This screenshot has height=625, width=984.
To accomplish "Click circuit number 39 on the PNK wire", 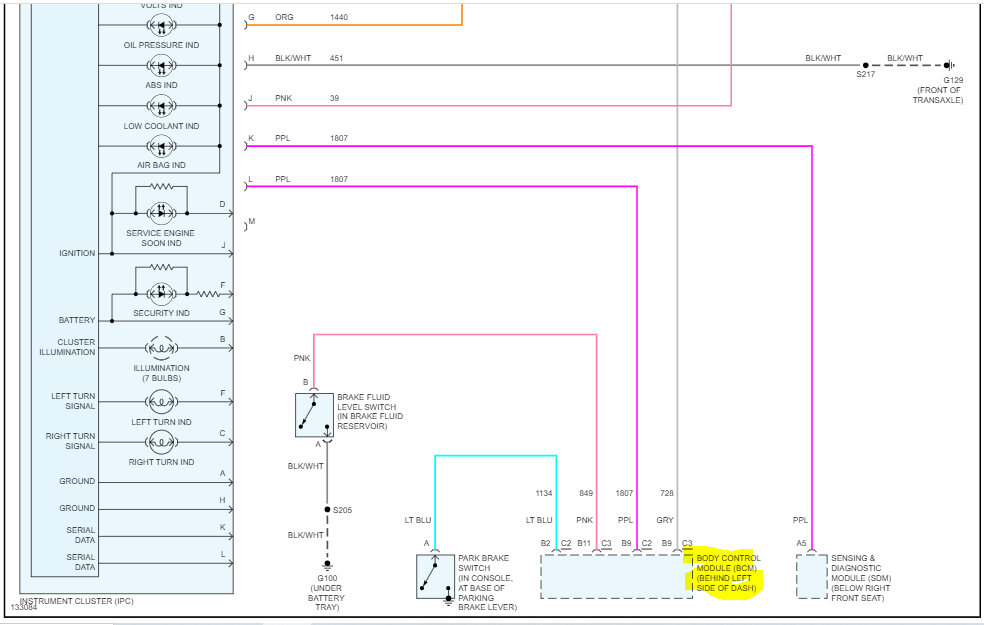I will point(334,99).
